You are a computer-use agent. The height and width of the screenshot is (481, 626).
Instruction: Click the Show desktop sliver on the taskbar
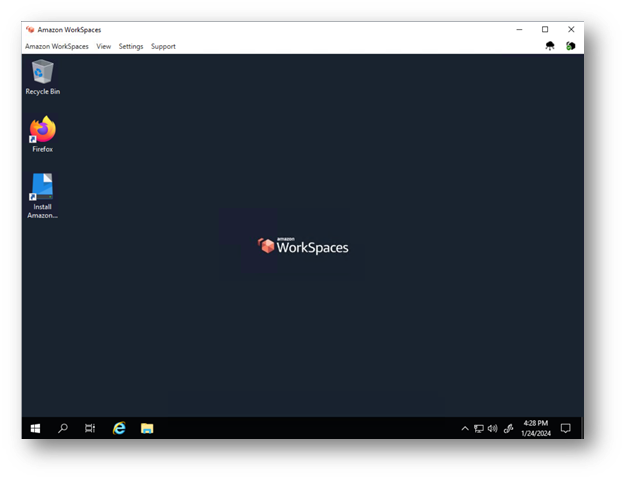pos(582,428)
